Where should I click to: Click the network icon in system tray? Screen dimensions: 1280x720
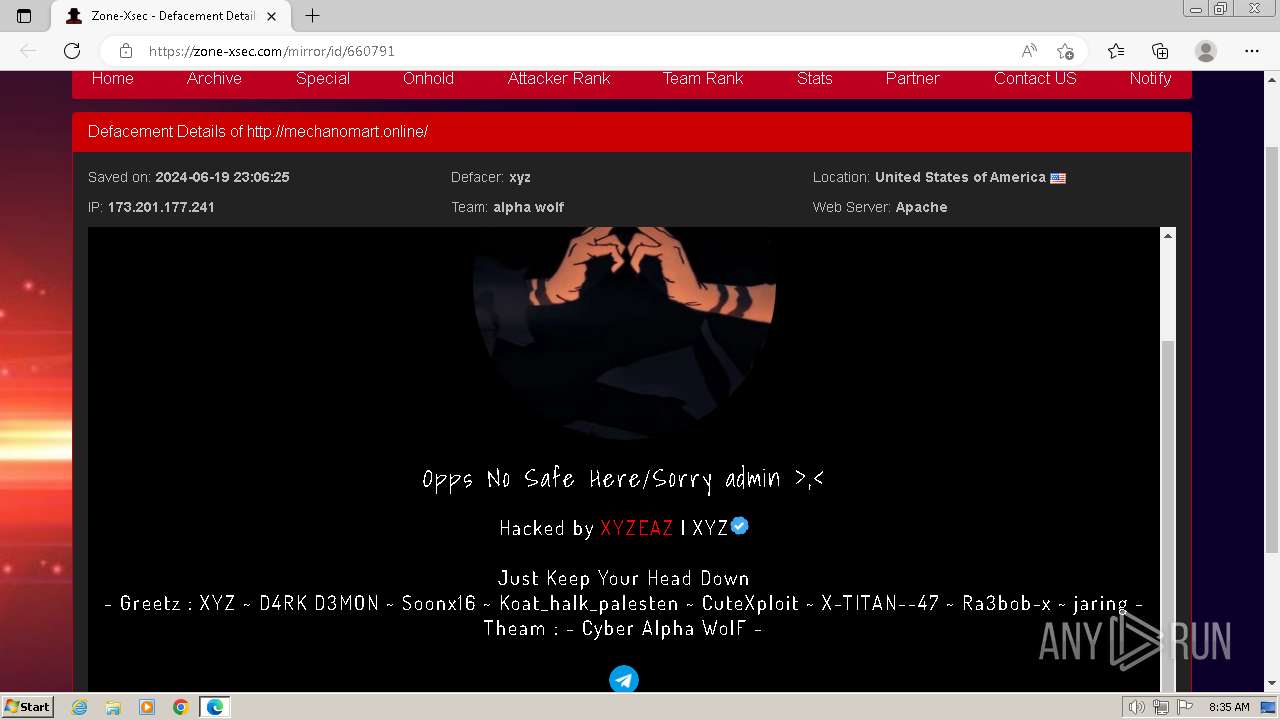(x=1161, y=707)
